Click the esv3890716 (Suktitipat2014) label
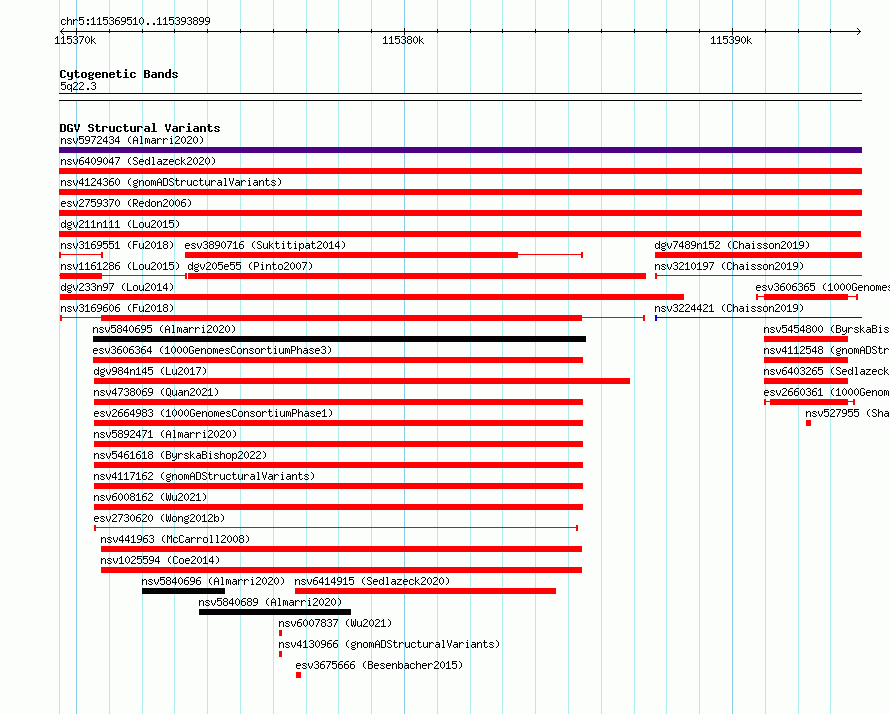 tap(265, 245)
